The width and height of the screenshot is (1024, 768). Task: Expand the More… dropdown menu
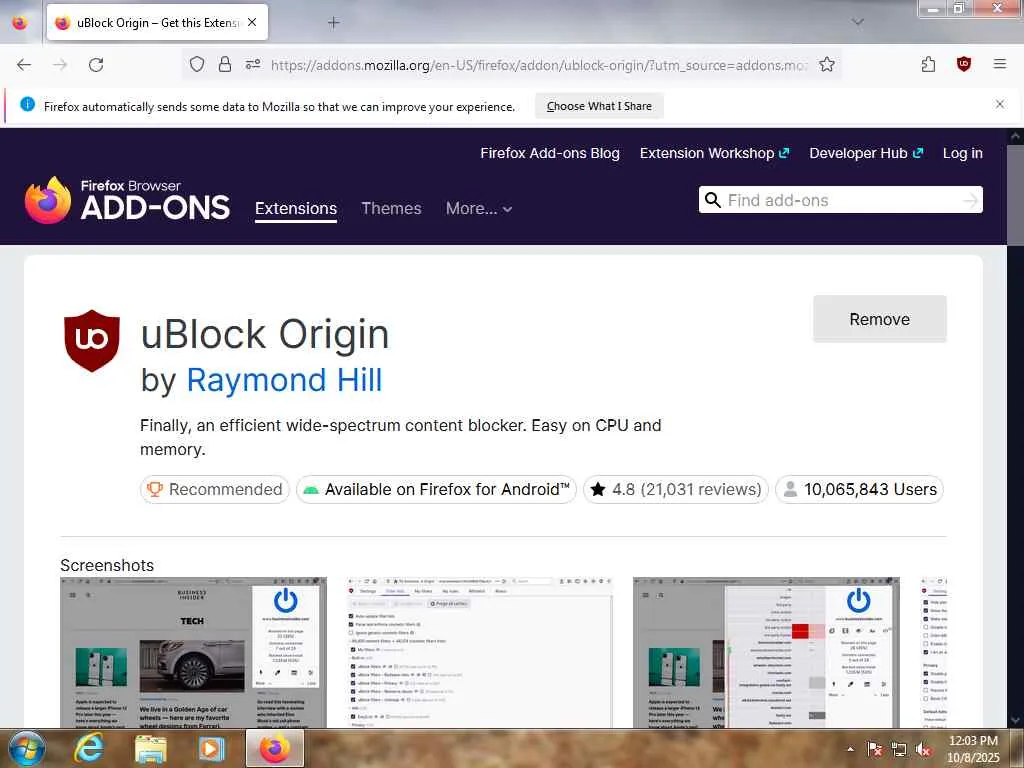point(479,208)
